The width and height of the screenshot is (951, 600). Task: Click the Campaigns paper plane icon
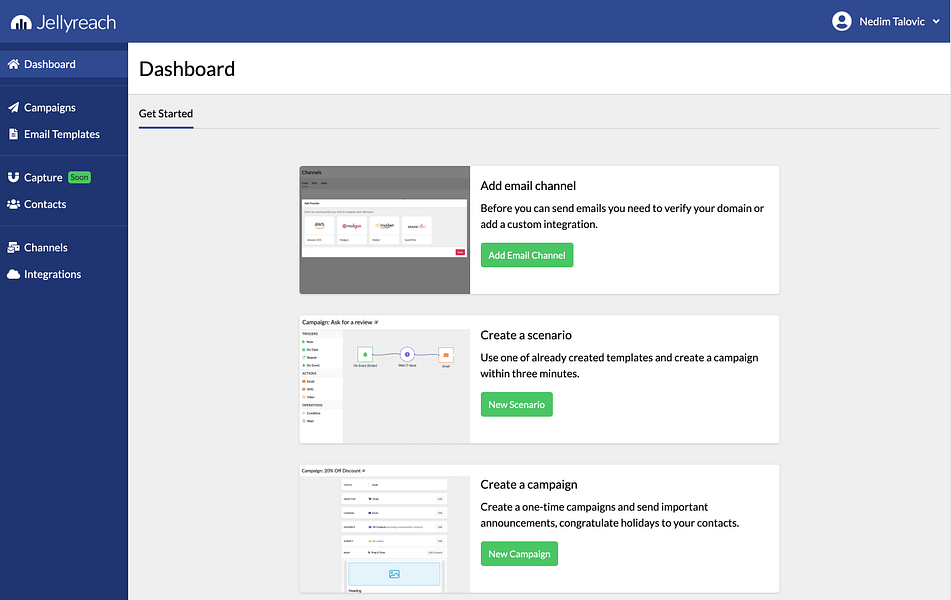13,107
